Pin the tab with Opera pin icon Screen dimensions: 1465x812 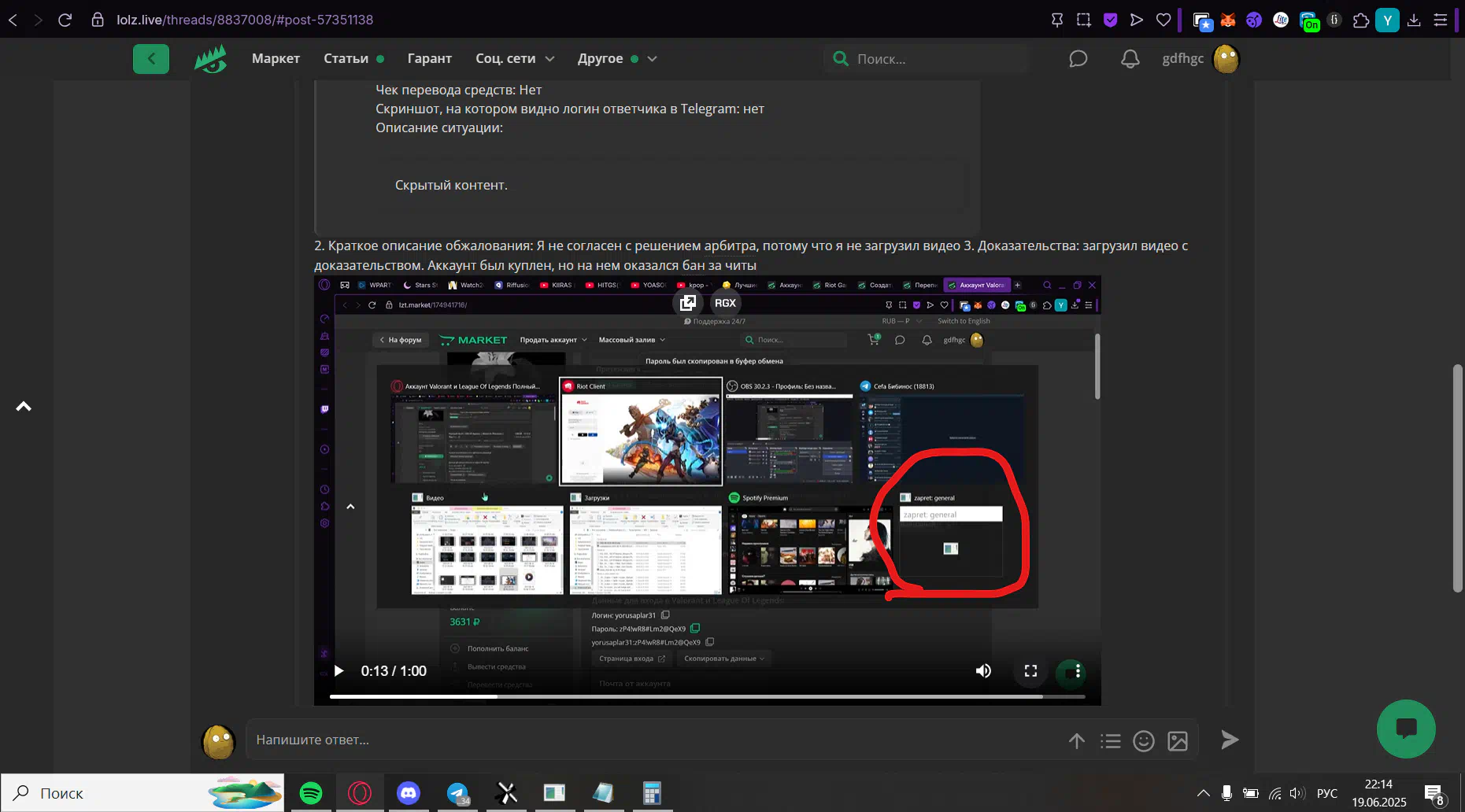pos(1057,20)
